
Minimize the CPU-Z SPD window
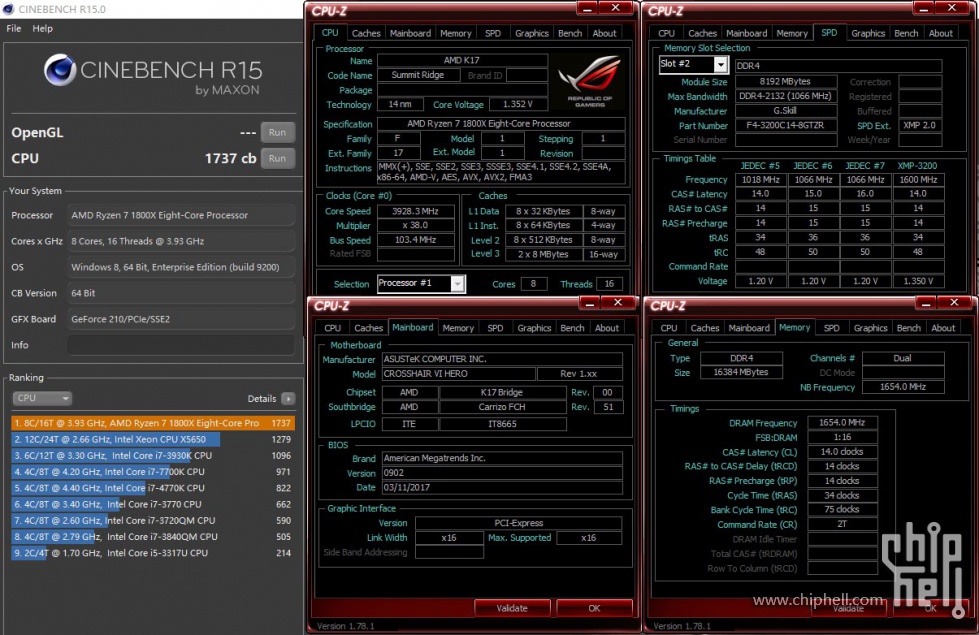click(x=924, y=8)
